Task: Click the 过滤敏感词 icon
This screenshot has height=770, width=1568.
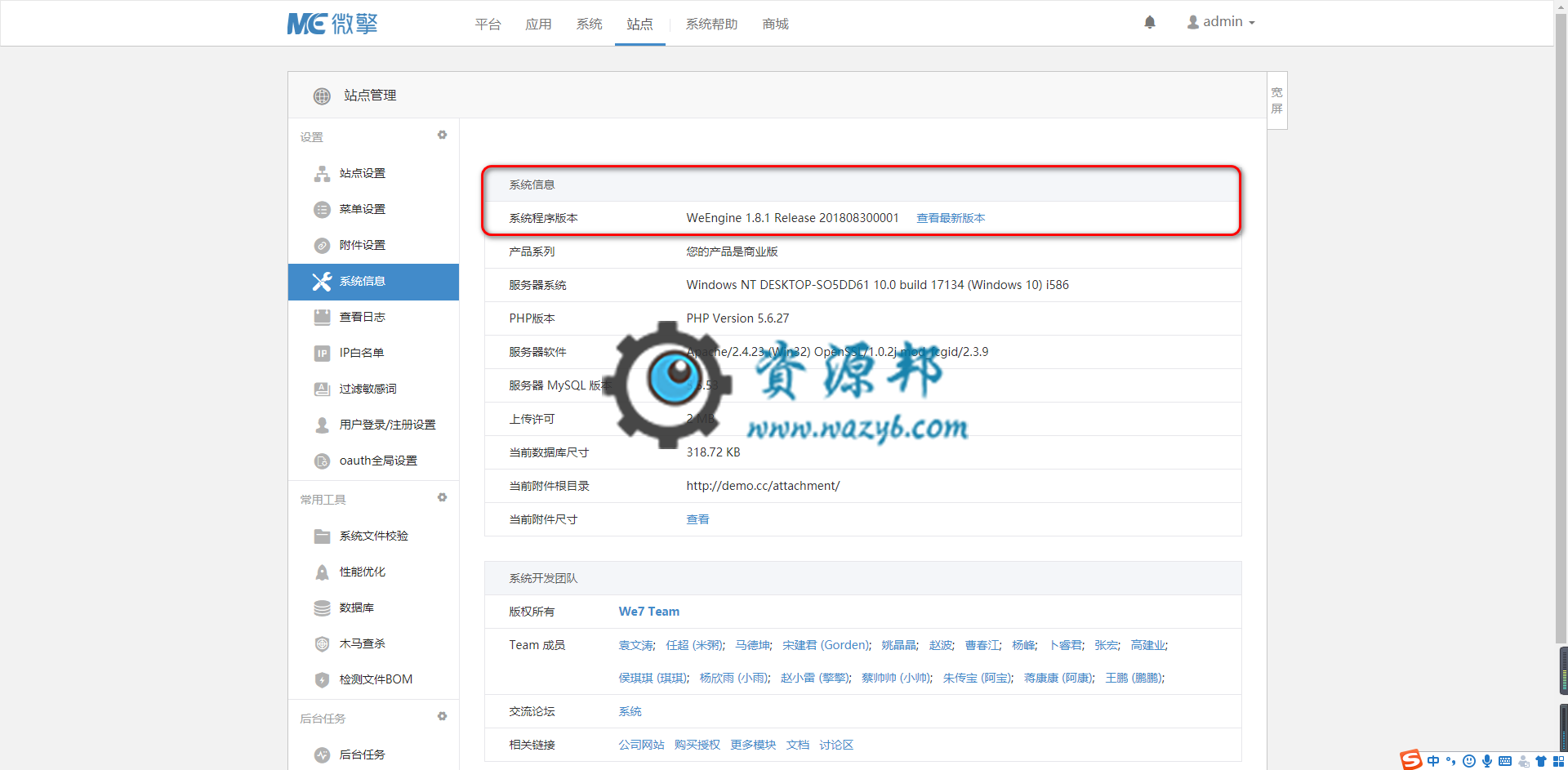Action: [323, 389]
